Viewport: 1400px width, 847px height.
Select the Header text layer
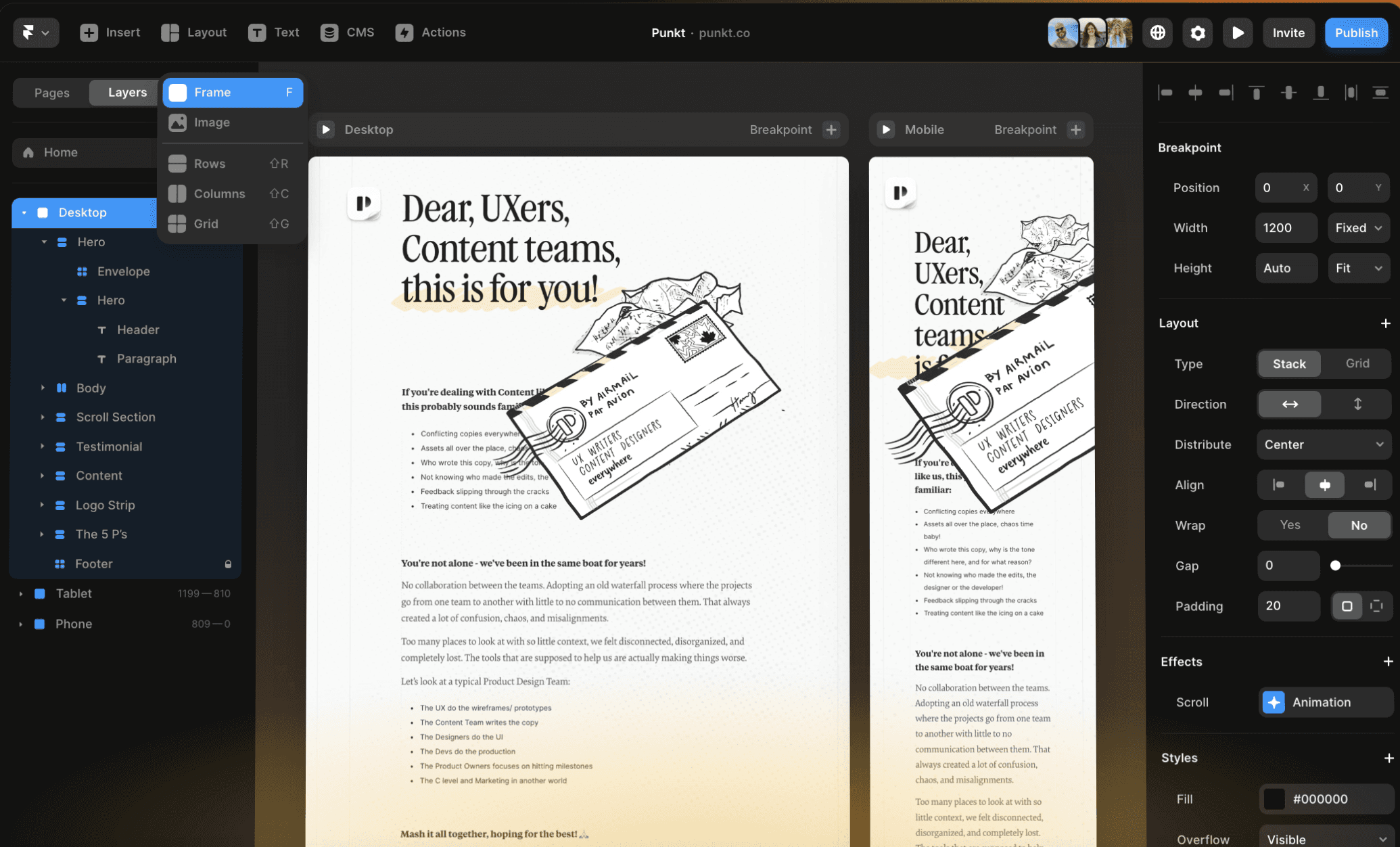[x=138, y=329]
